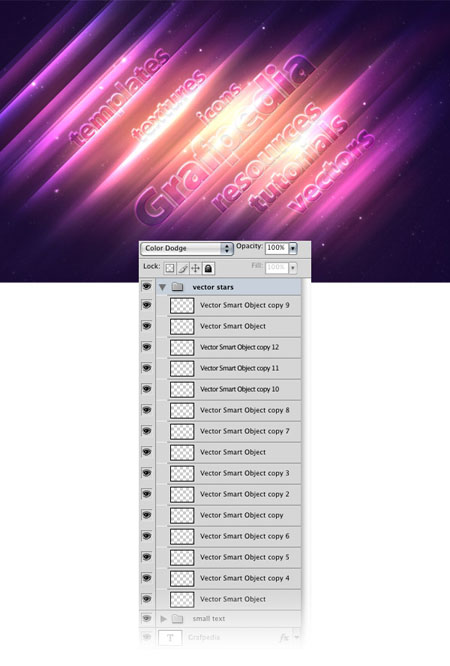This screenshot has height=666, width=450.
Task: Hide Vector Smart Object copy 9 layer
Action: pos(147,305)
